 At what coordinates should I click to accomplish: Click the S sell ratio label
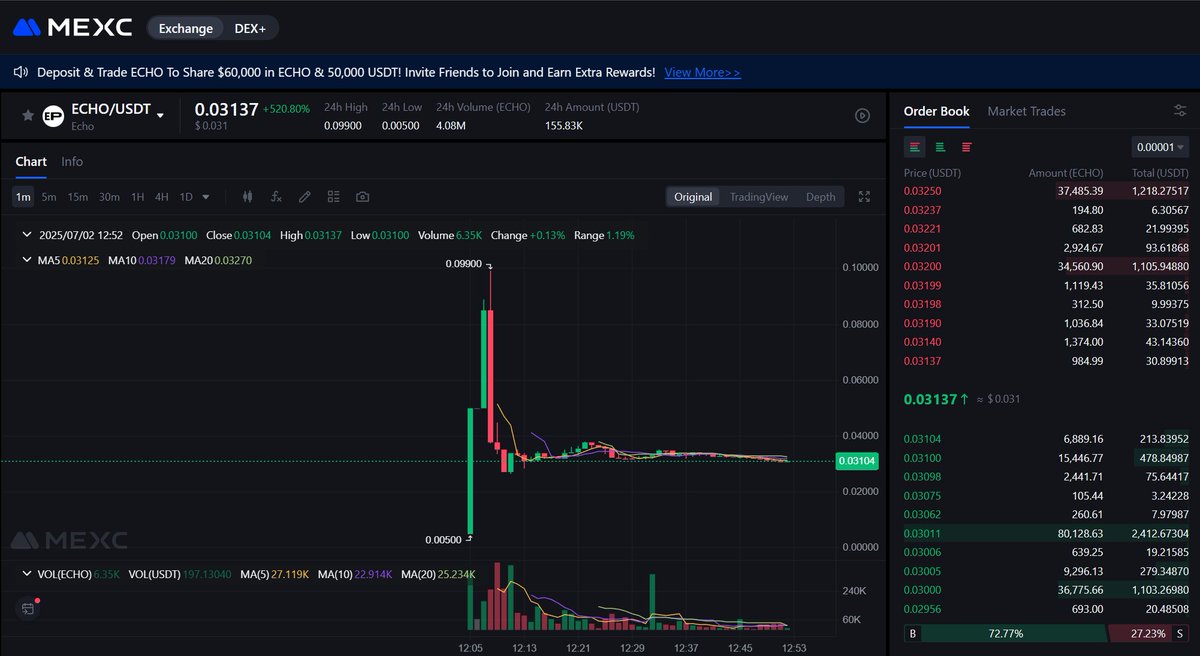[x=1180, y=633]
